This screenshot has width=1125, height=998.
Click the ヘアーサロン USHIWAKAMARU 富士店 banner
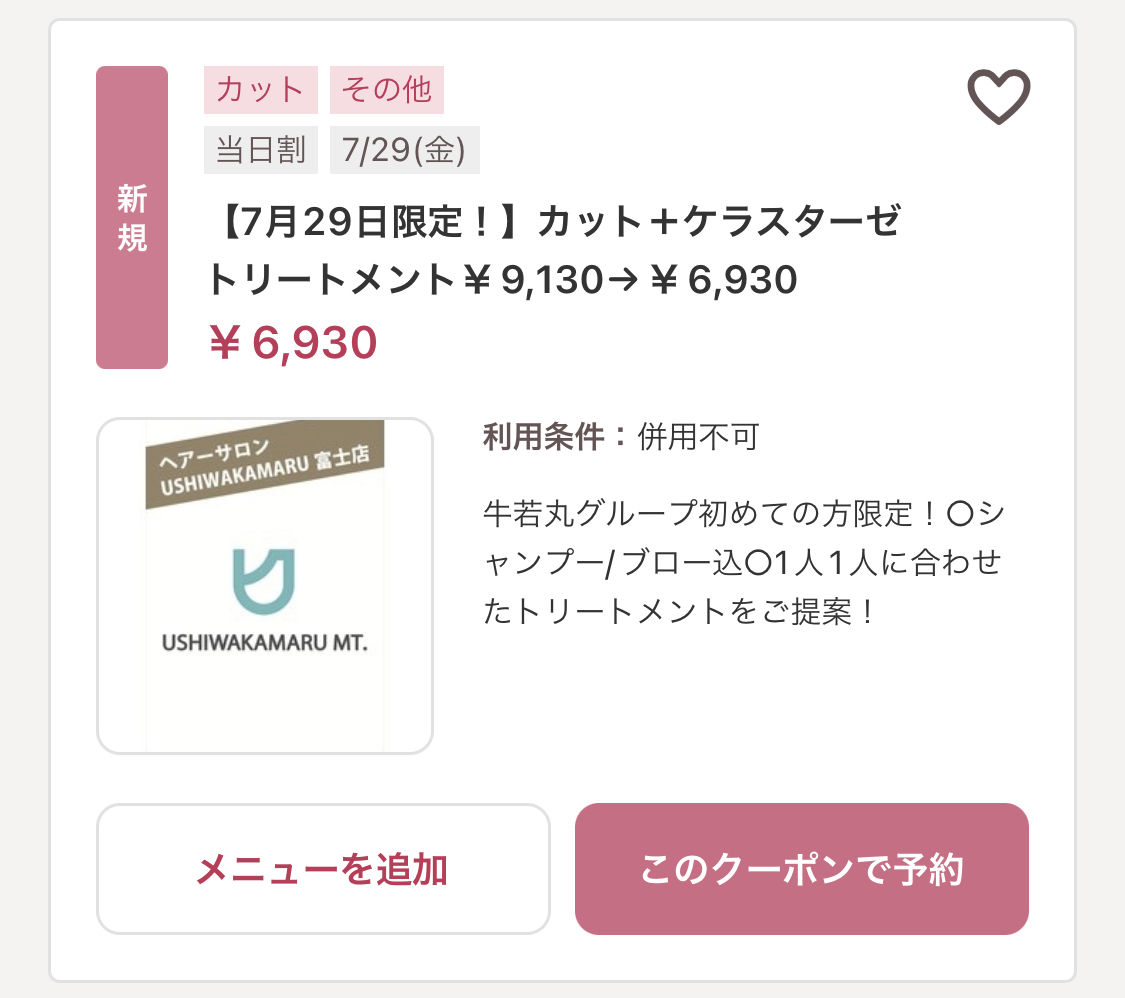[x=265, y=464]
